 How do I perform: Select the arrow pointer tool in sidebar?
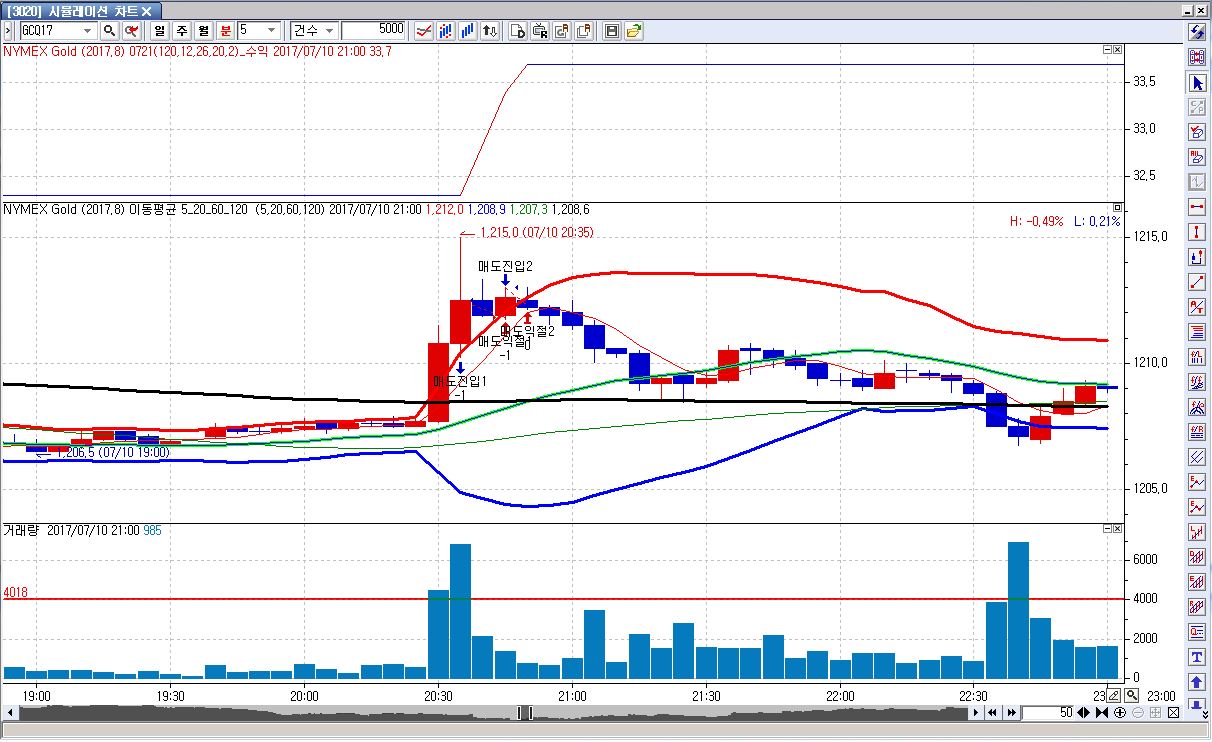point(1197,83)
